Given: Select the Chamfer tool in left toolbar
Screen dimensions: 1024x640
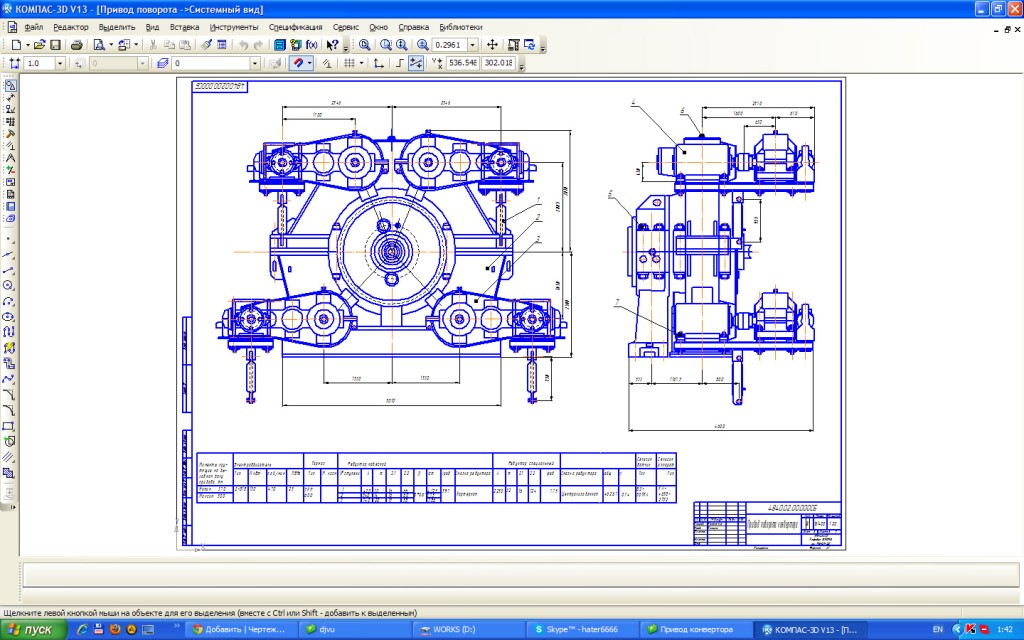Looking at the screenshot, I should pyautogui.click(x=9, y=394).
